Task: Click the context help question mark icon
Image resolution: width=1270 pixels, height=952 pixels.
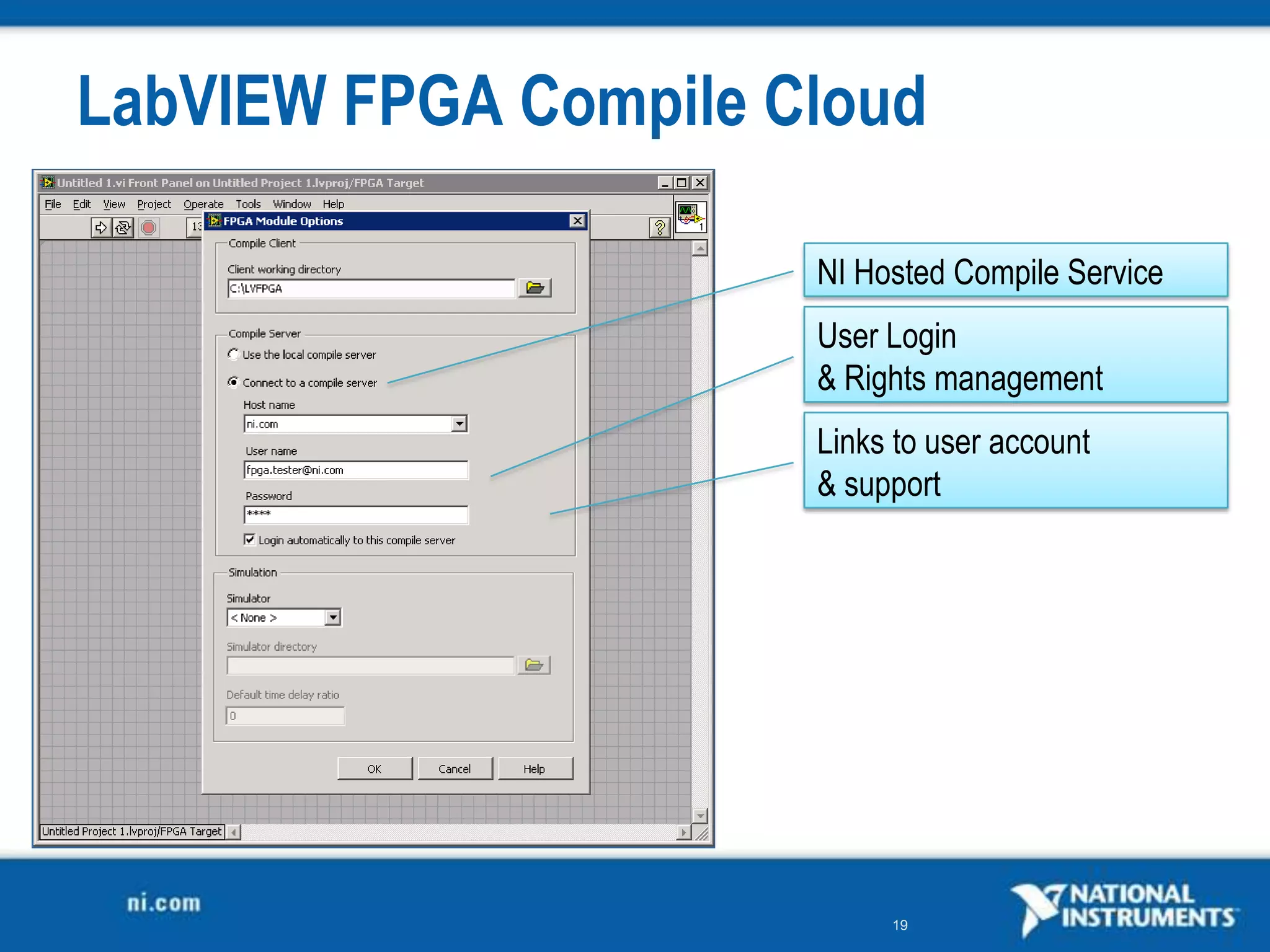Action: coord(660,227)
